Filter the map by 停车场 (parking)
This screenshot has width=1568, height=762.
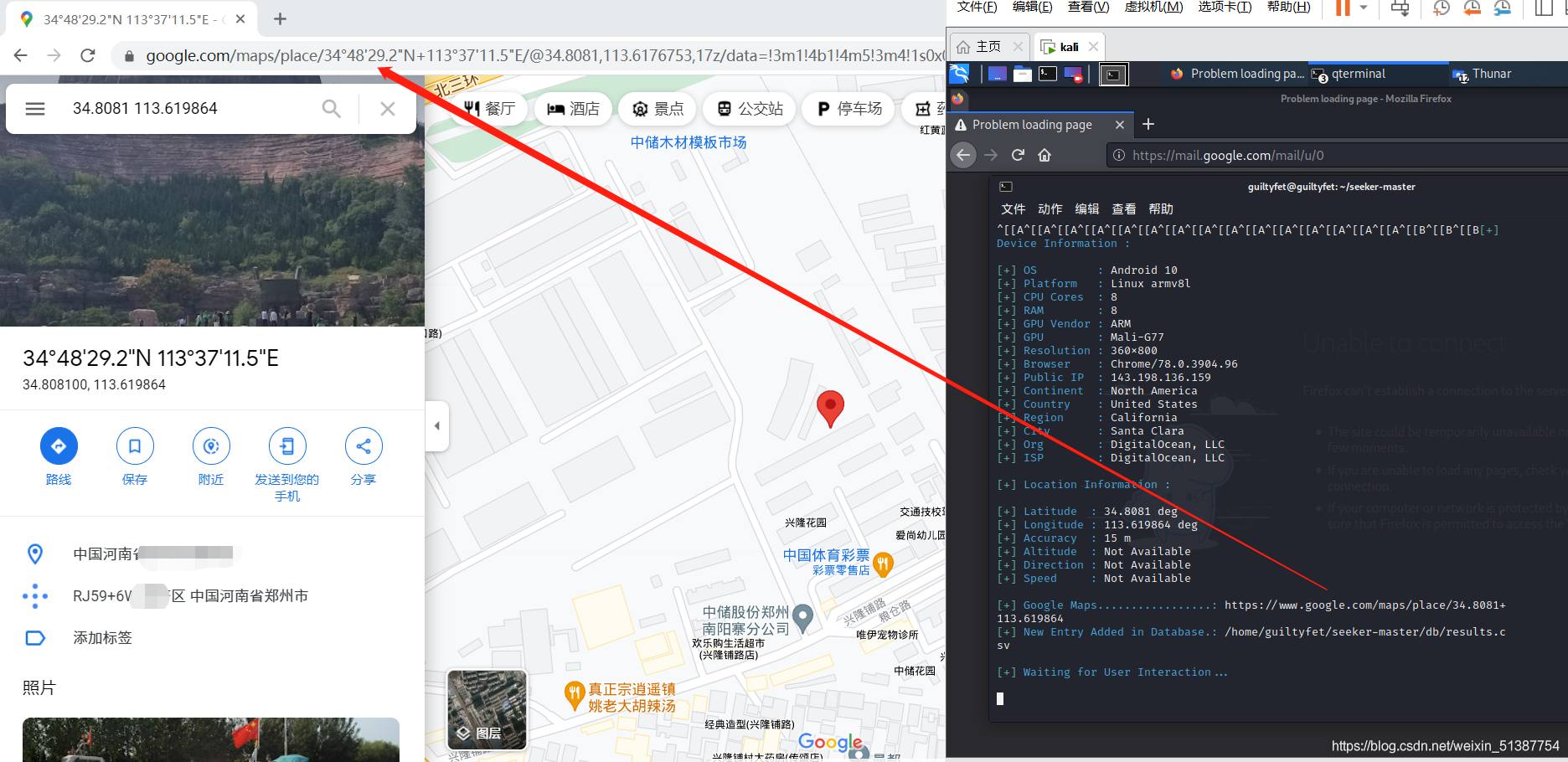(x=848, y=109)
